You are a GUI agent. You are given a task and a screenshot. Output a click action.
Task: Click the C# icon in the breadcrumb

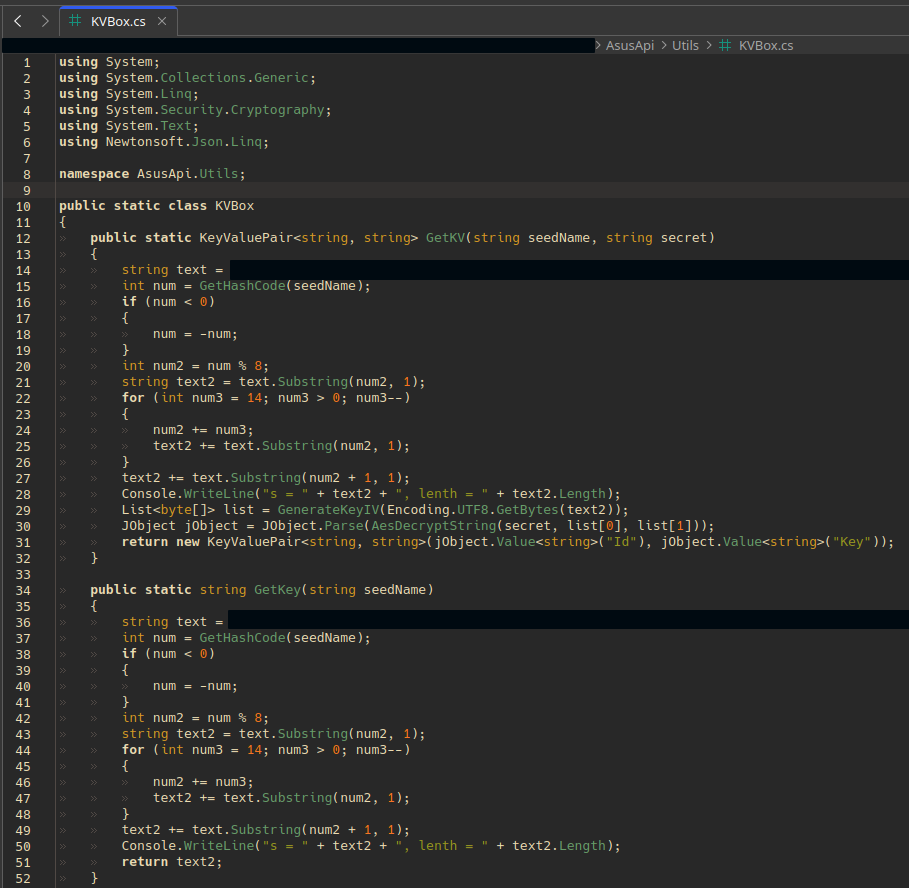pos(725,45)
